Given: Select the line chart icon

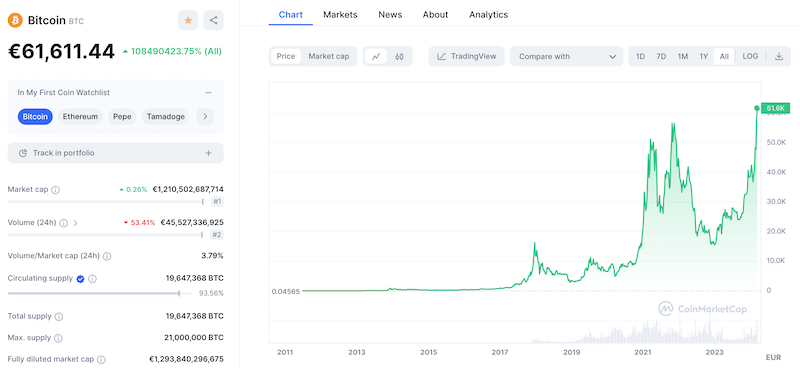Looking at the screenshot, I should (x=376, y=57).
